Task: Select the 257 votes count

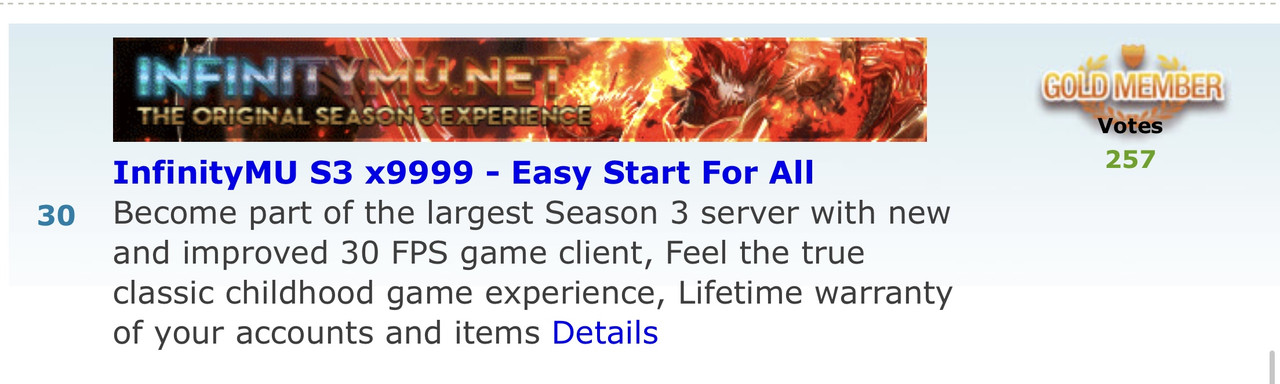Action: 1130,159
